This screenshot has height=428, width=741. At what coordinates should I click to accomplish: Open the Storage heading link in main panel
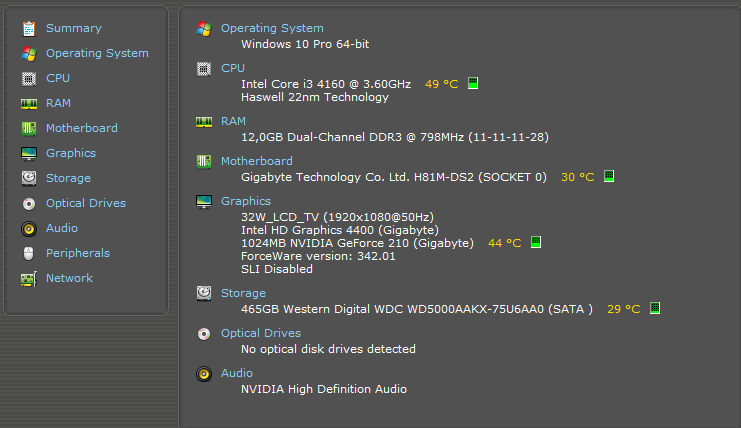(x=243, y=293)
